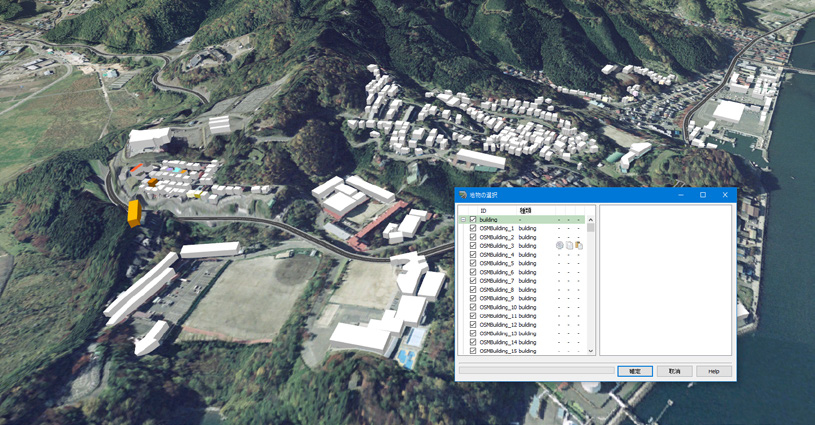Toggle the OSMBuilding_7 checkbox
The height and width of the screenshot is (425, 815).
tap(472, 281)
